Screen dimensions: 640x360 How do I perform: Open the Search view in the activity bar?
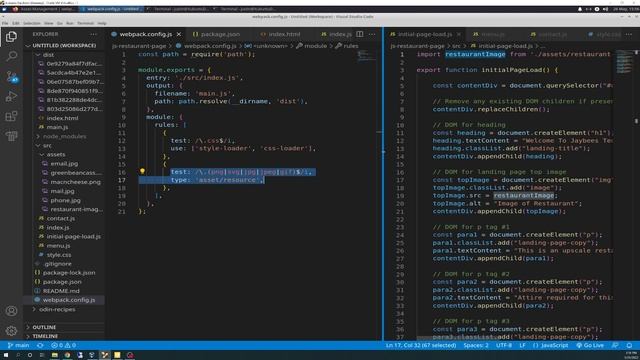point(11,56)
